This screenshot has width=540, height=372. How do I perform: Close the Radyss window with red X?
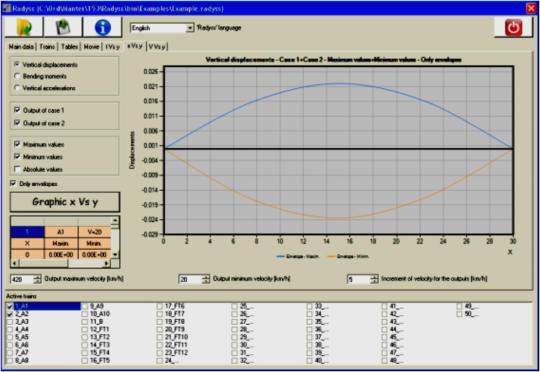[x=531, y=8]
